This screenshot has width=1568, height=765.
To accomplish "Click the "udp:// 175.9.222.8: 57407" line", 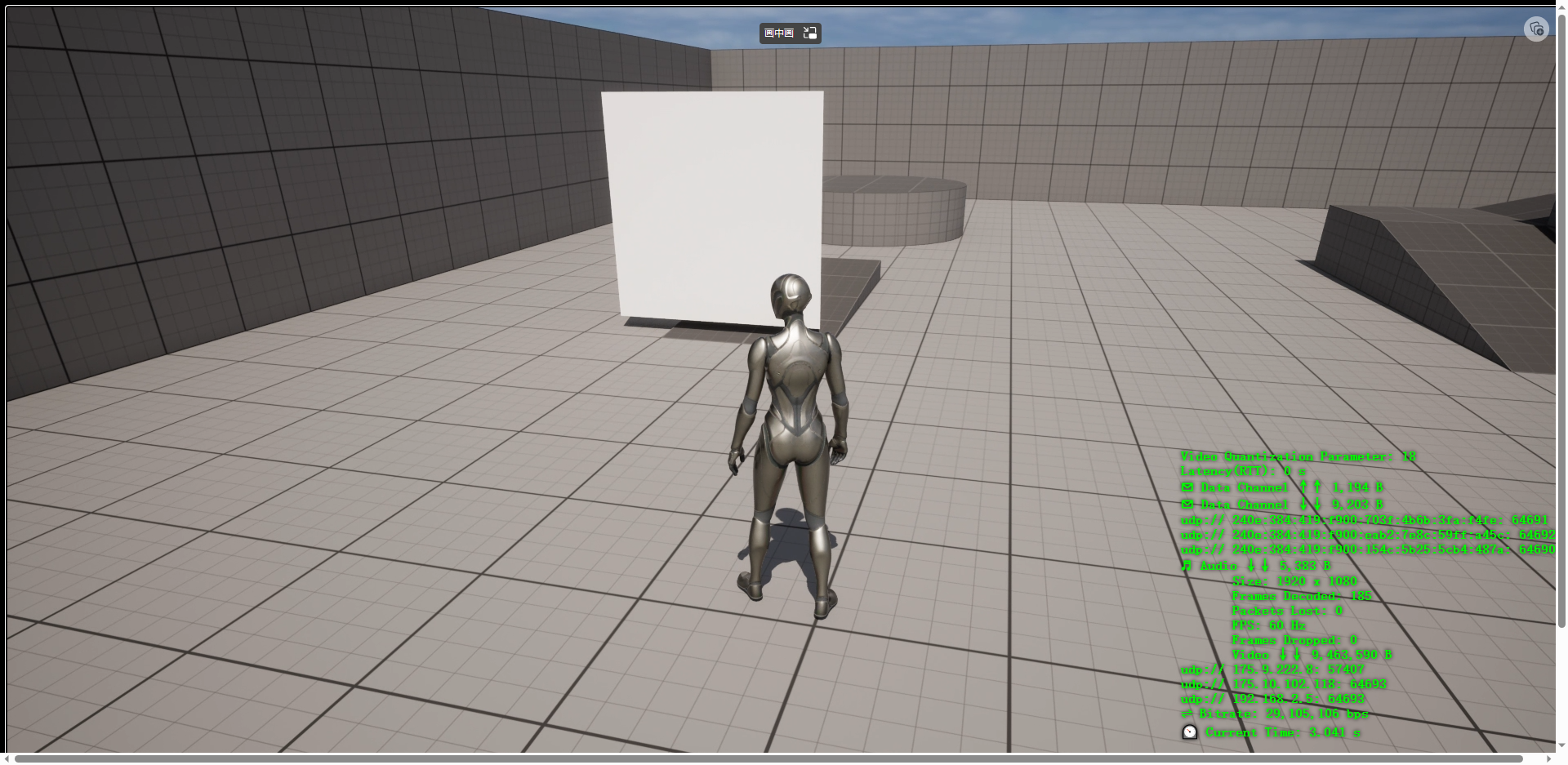I will 1272,669.
